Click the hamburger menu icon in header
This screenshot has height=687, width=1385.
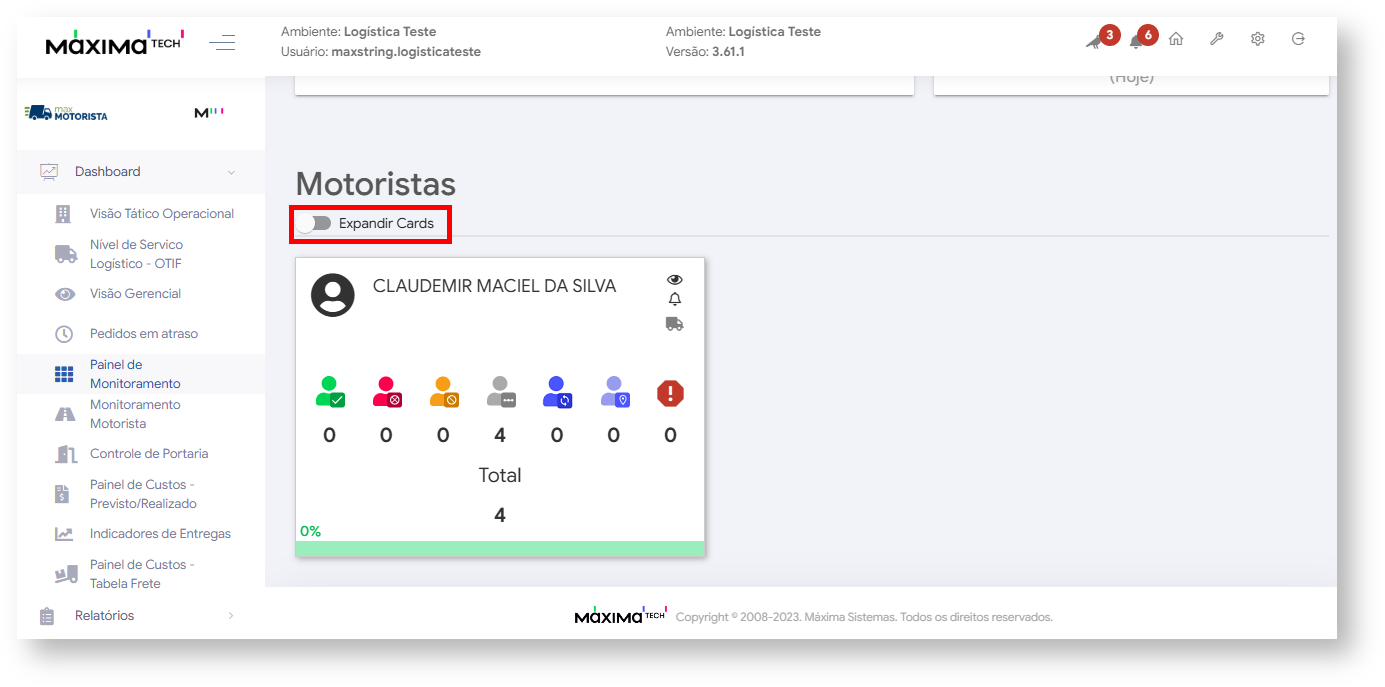coord(222,42)
